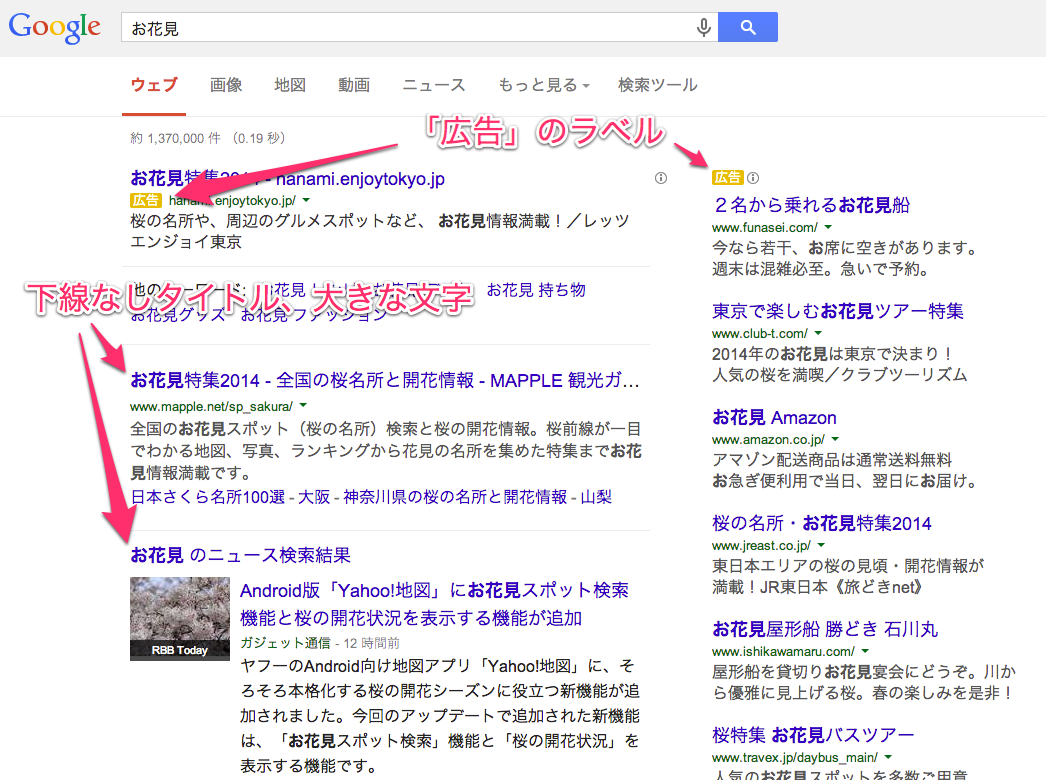Click the Google logo
Viewport: 1046px width, 780px height.
pos(55,27)
